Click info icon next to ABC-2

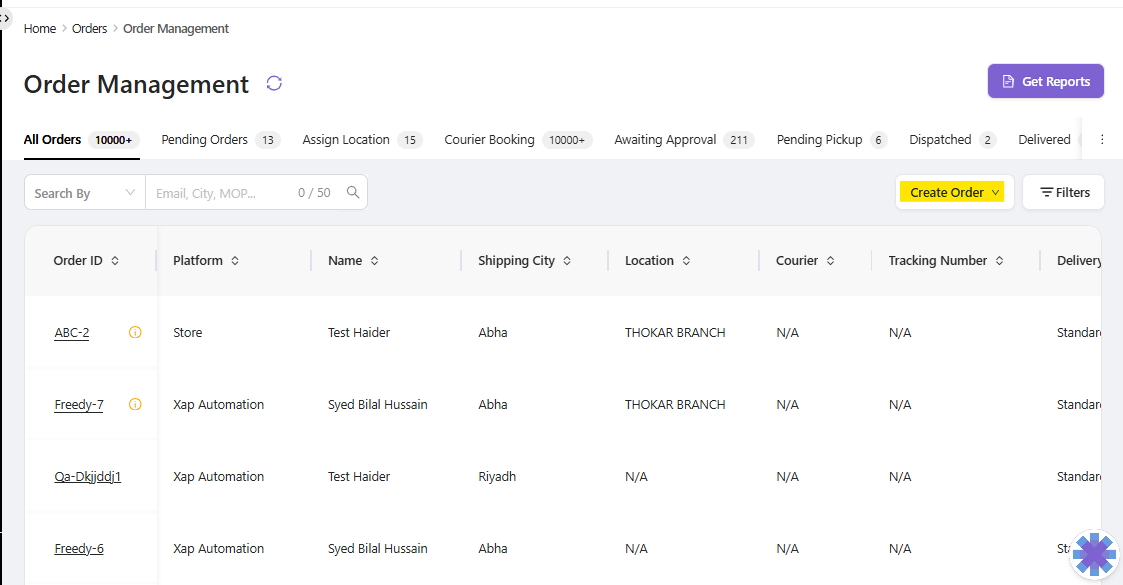(x=136, y=333)
